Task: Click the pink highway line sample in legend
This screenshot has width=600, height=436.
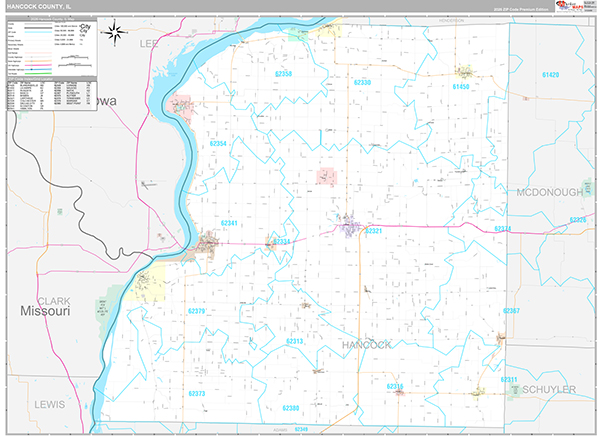Action: click(x=38, y=65)
